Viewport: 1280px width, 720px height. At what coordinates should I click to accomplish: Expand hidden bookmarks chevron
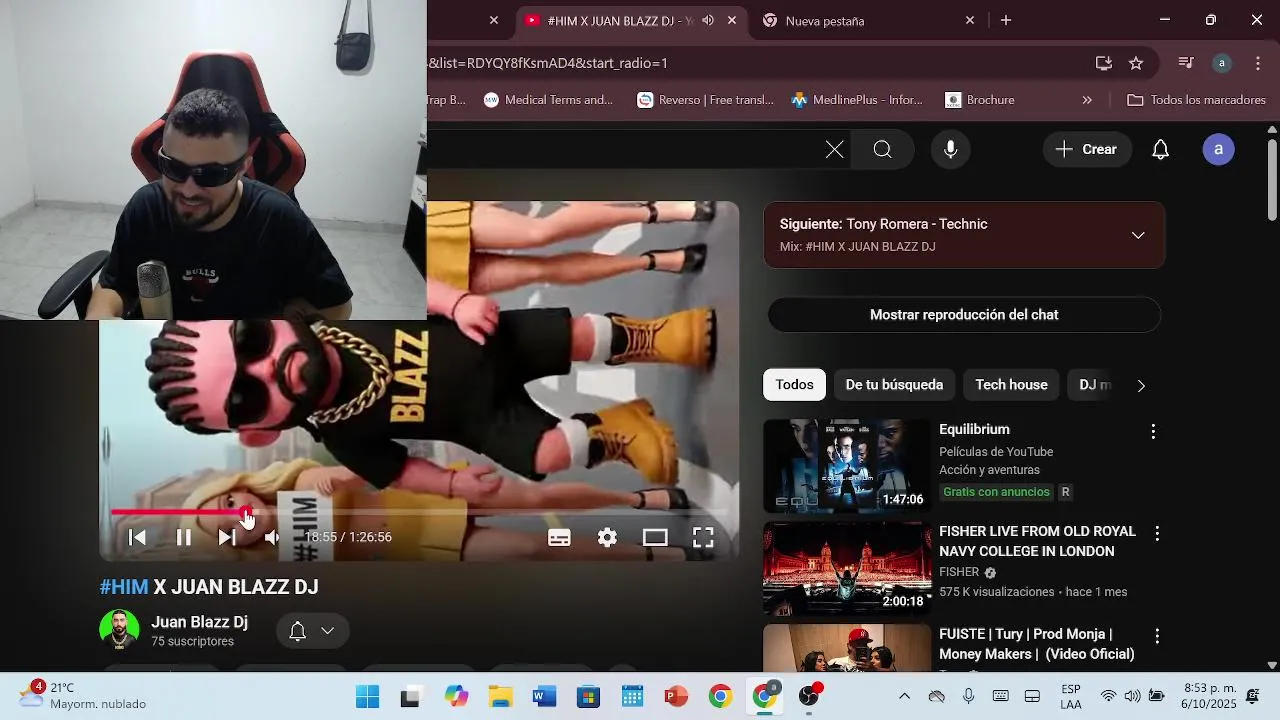click(1087, 100)
